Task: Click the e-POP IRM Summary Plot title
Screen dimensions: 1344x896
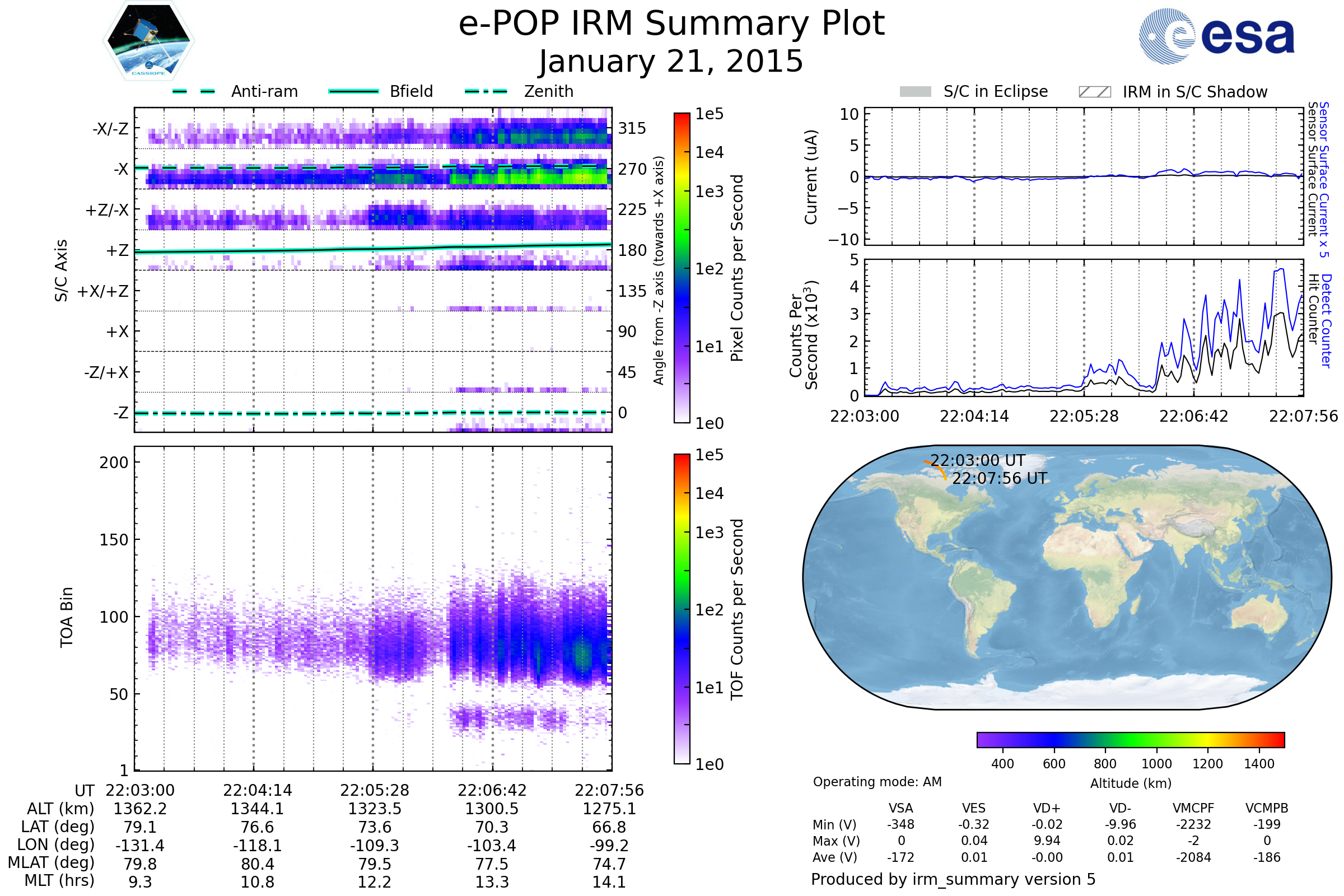Action: pos(671,24)
